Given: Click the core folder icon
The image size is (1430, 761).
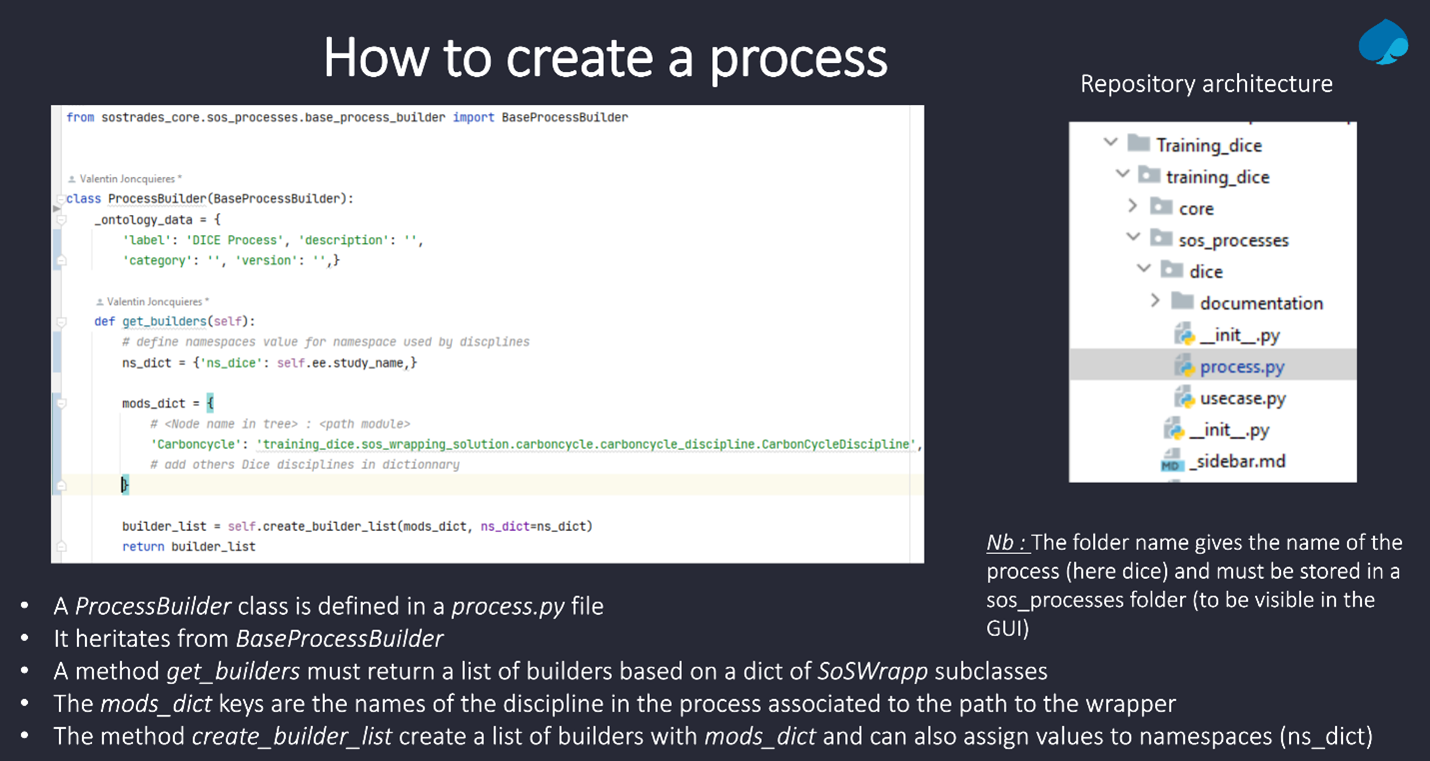Looking at the screenshot, I should pyautogui.click(x=1160, y=207).
